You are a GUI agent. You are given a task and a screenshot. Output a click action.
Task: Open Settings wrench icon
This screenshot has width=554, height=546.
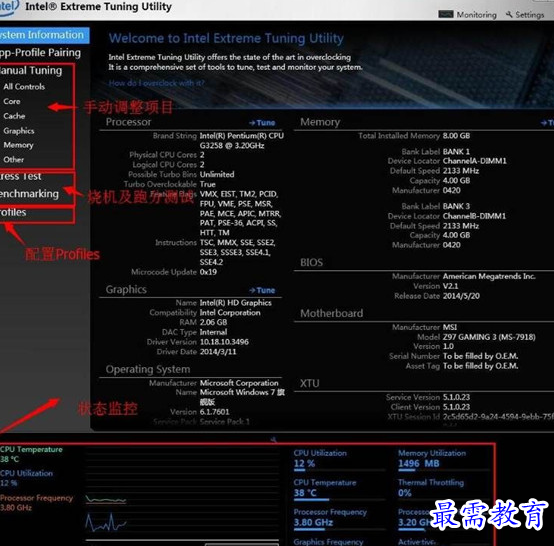(509, 14)
